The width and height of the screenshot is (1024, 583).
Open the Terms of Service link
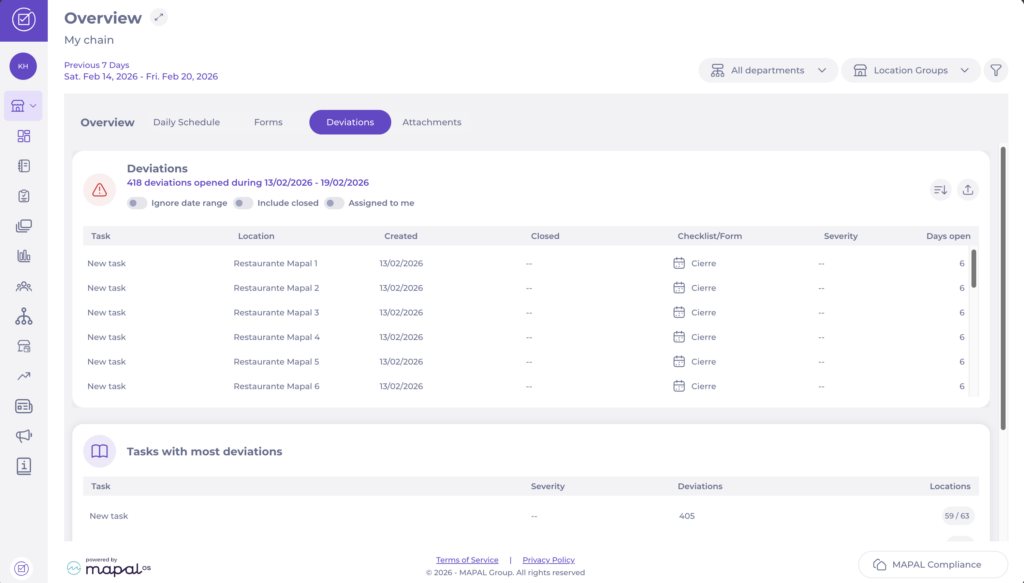(x=467, y=560)
